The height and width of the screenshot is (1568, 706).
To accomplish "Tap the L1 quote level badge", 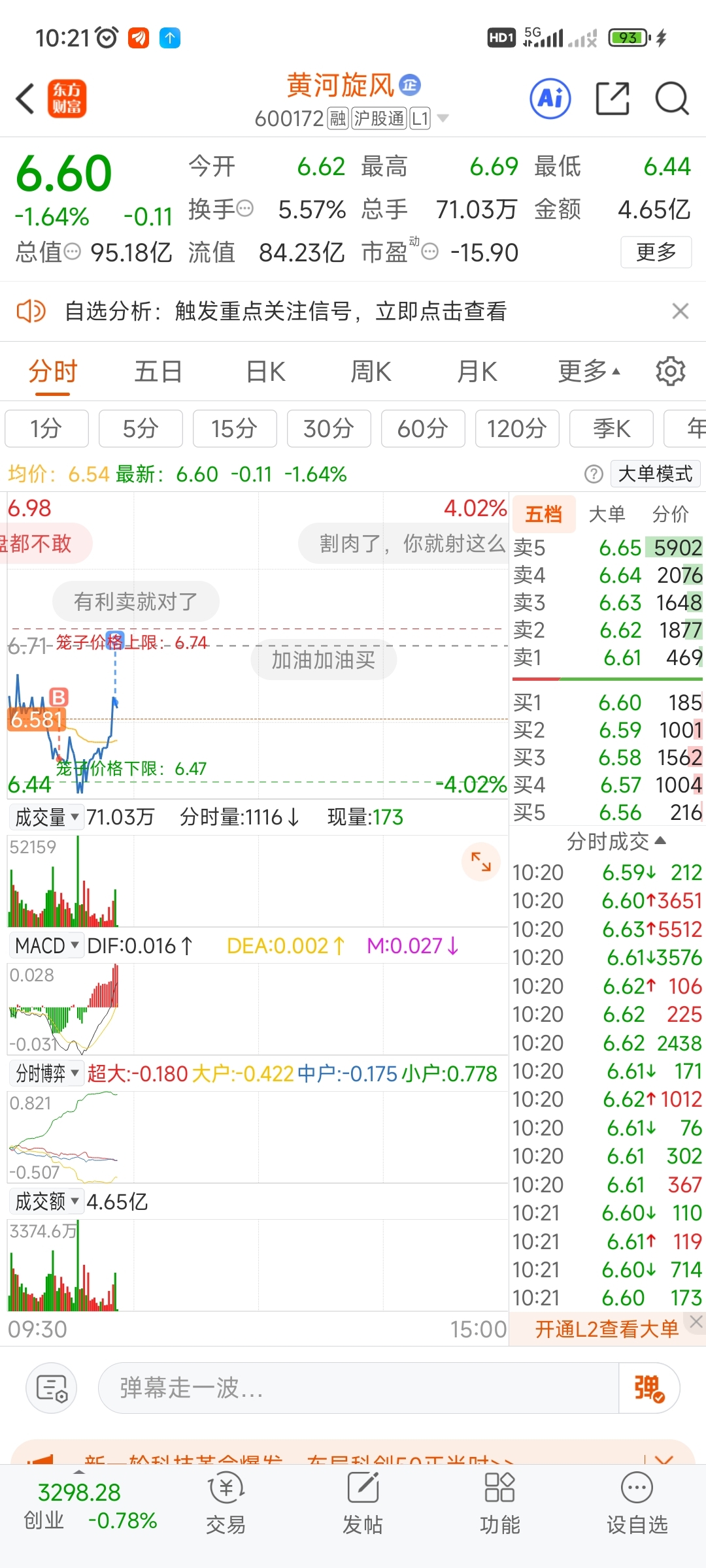I will pos(420,118).
